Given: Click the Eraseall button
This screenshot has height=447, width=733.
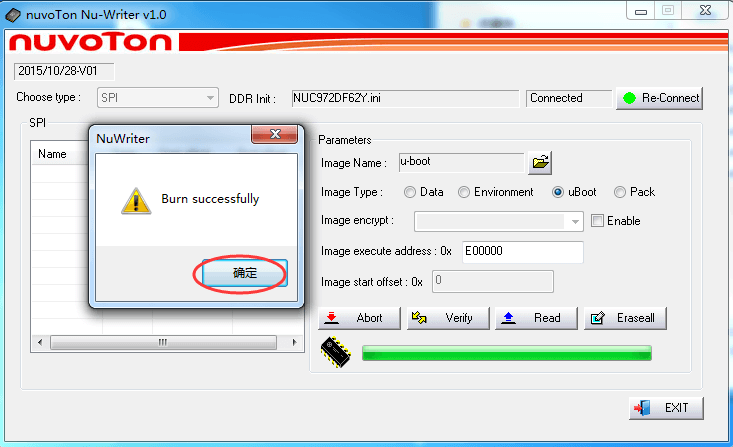Looking at the screenshot, I should point(625,318).
